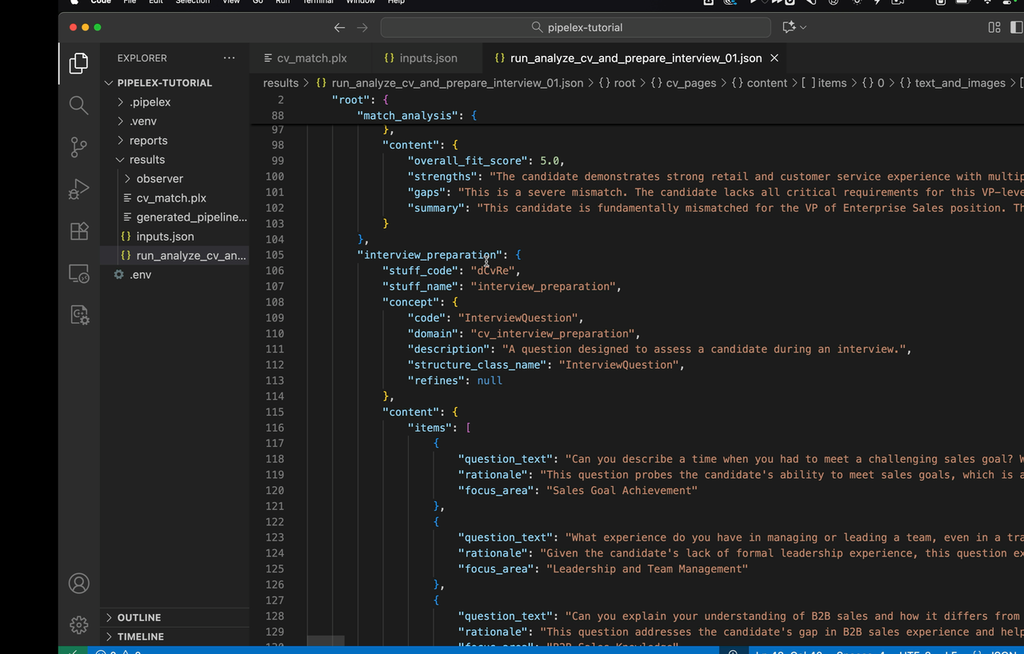Open the Manage gear settings
This screenshot has height=654, width=1024.
point(79,625)
